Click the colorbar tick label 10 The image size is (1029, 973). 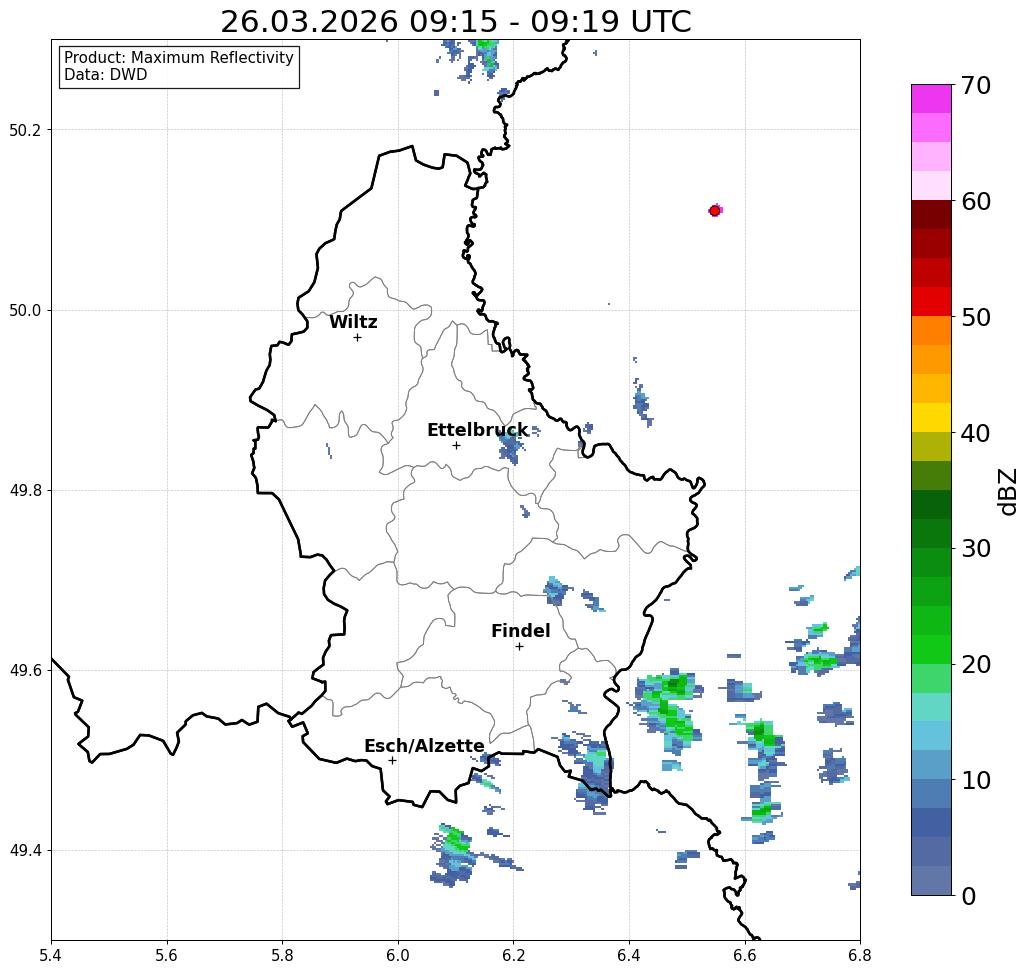pyautogui.click(x=976, y=780)
